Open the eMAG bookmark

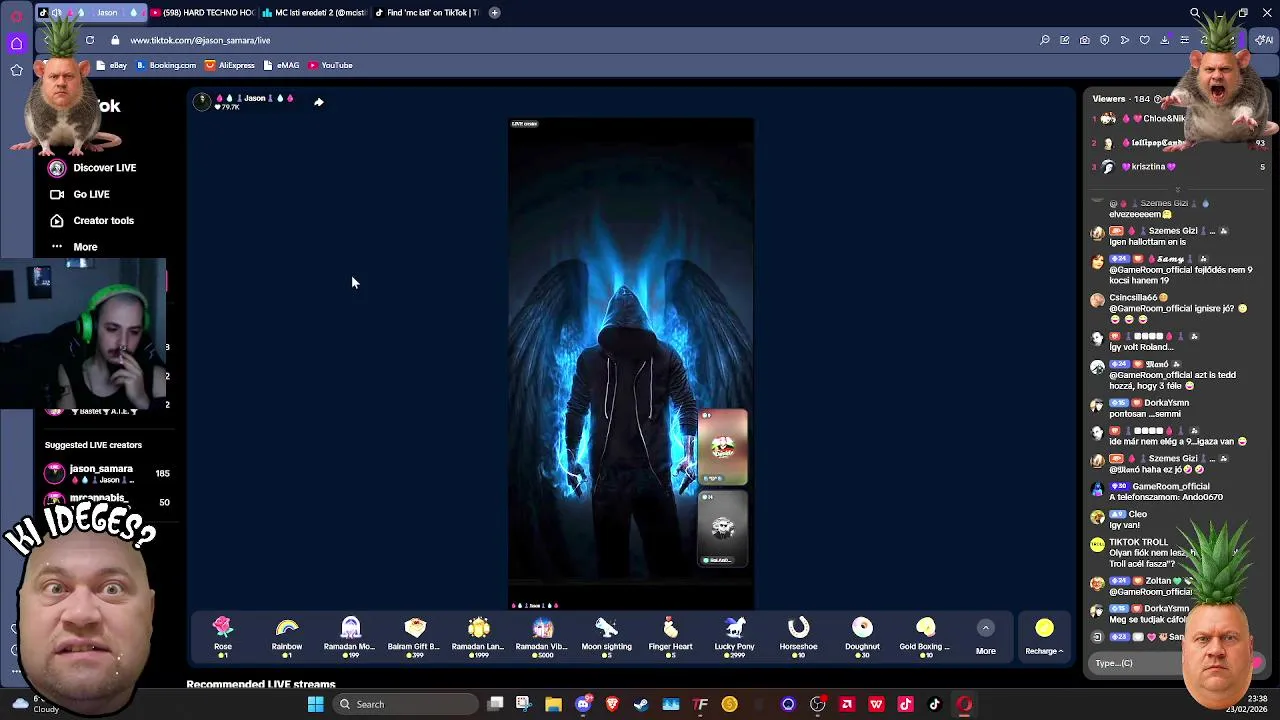point(281,65)
